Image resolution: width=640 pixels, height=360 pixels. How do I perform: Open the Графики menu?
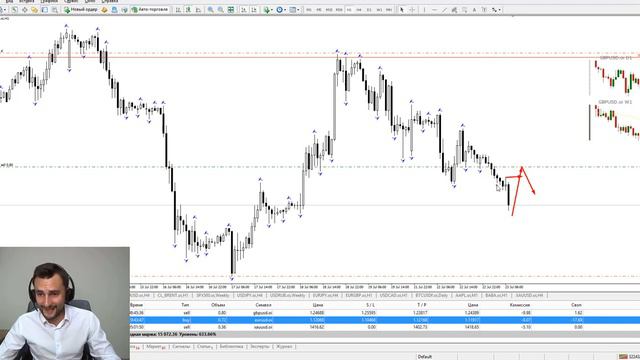[x=49, y=2]
